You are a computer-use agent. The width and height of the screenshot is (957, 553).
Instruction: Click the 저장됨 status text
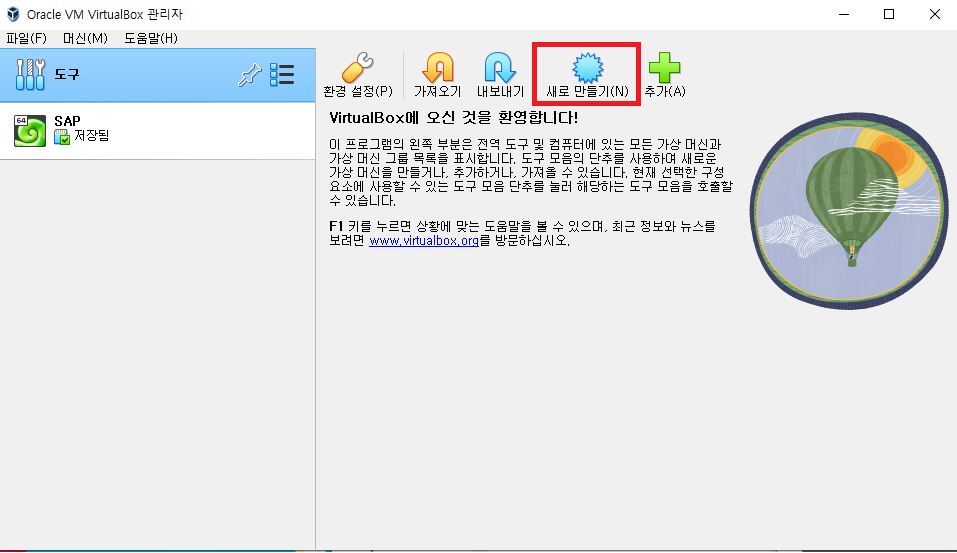pyautogui.click(x=92, y=136)
